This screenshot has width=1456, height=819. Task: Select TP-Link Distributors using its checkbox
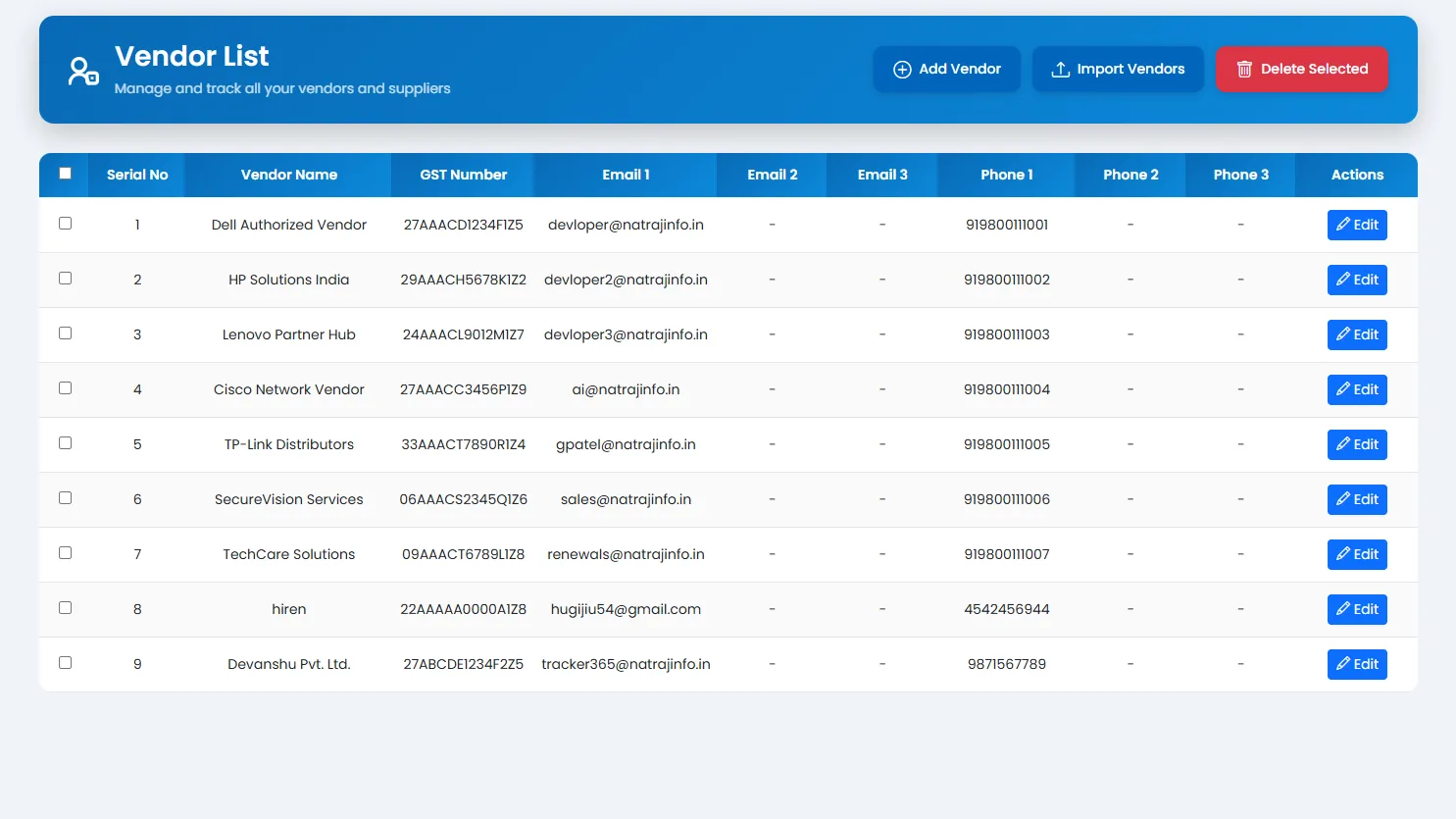coord(65,443)
